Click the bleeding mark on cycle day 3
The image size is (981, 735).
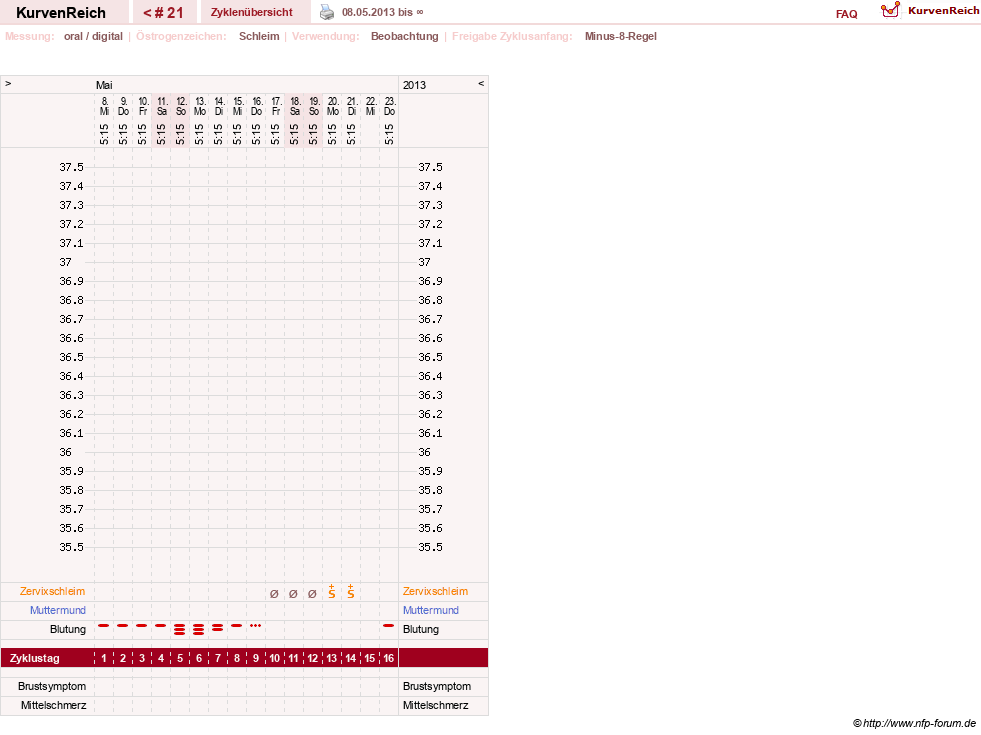pos(142,626)
